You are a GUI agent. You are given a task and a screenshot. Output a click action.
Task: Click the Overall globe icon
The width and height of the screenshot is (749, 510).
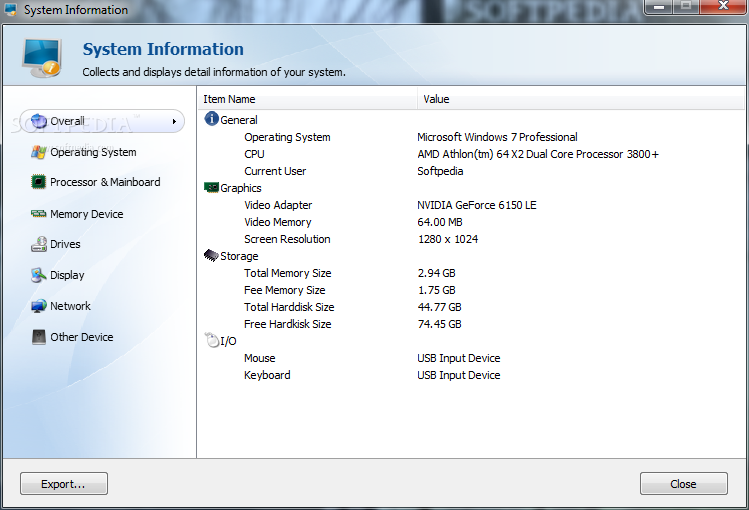(39, 121)
